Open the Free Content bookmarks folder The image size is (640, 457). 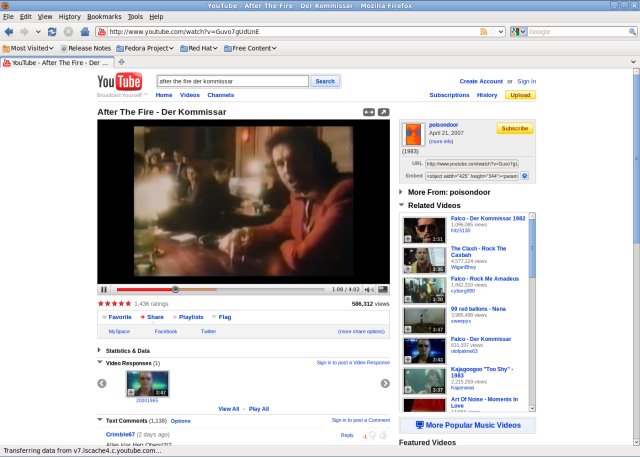pyautogui.click(x=250, y=48)
